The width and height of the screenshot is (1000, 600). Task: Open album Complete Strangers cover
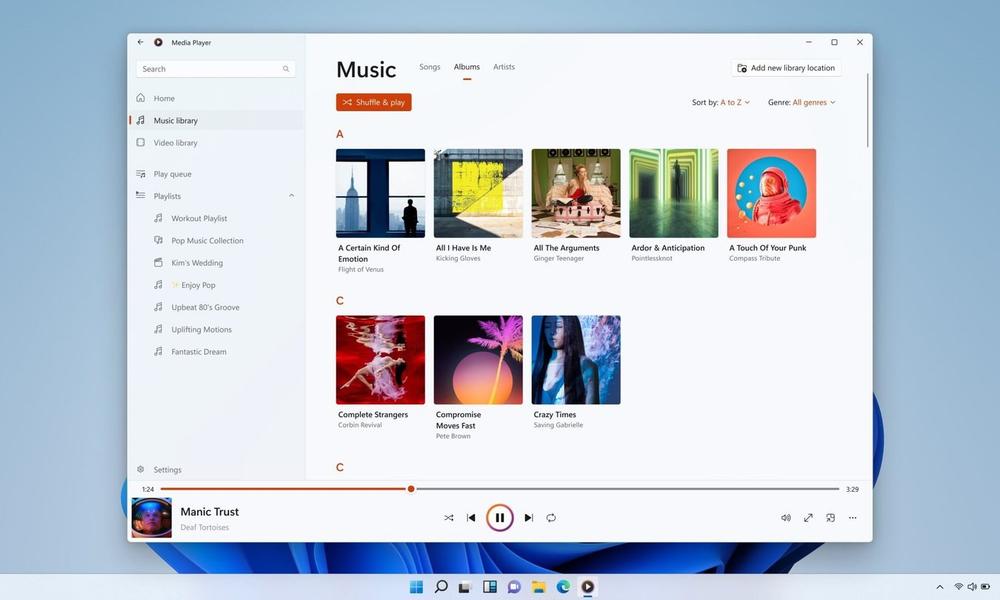pyautogui.click(x=380, y=360)
